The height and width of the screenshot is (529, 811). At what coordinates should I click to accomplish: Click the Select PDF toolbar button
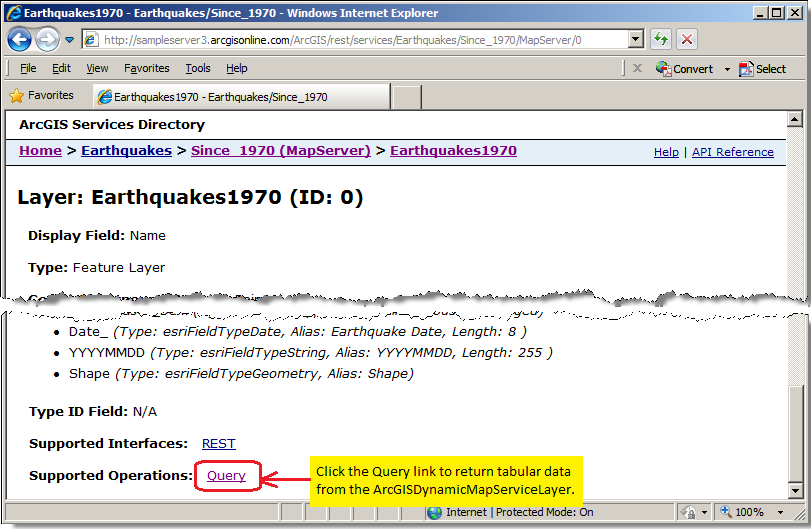tap(762, 69)
